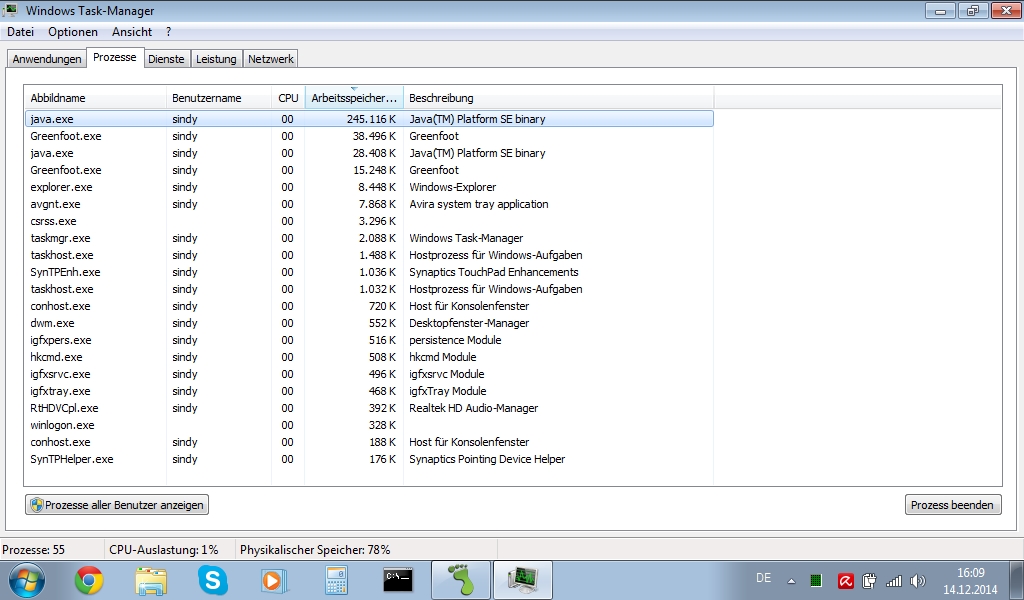The height and width of the screenshot is (600, 1024).
Task: Select the csrss.exe process
Action: (369, 221)
